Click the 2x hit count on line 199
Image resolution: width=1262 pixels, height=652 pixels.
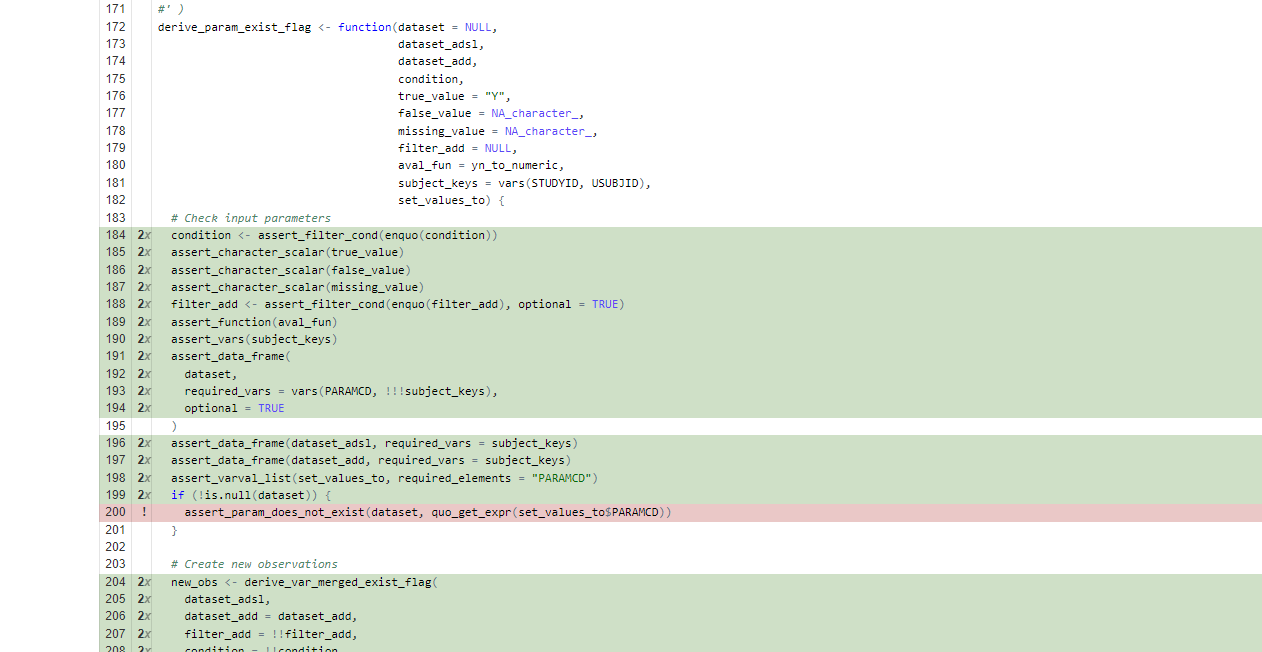tap(144, 495)
